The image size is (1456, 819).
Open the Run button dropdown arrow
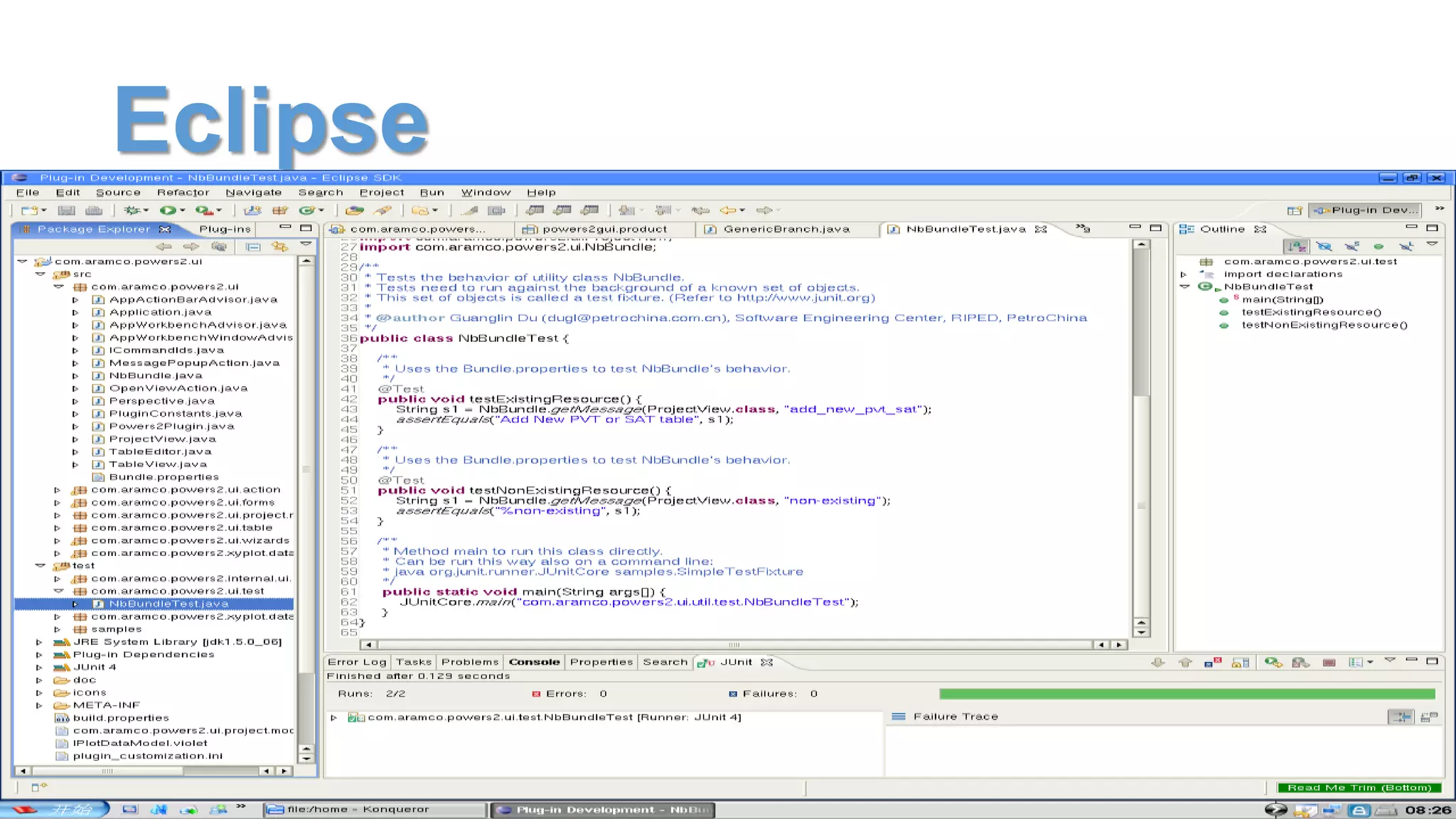[x=182, y=210]
